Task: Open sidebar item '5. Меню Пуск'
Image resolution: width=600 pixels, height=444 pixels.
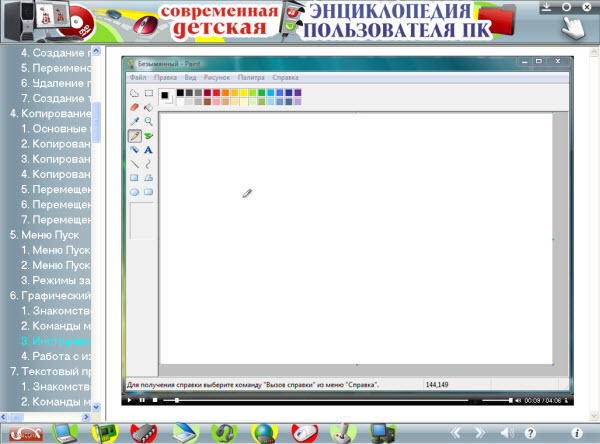Action: 44,235
